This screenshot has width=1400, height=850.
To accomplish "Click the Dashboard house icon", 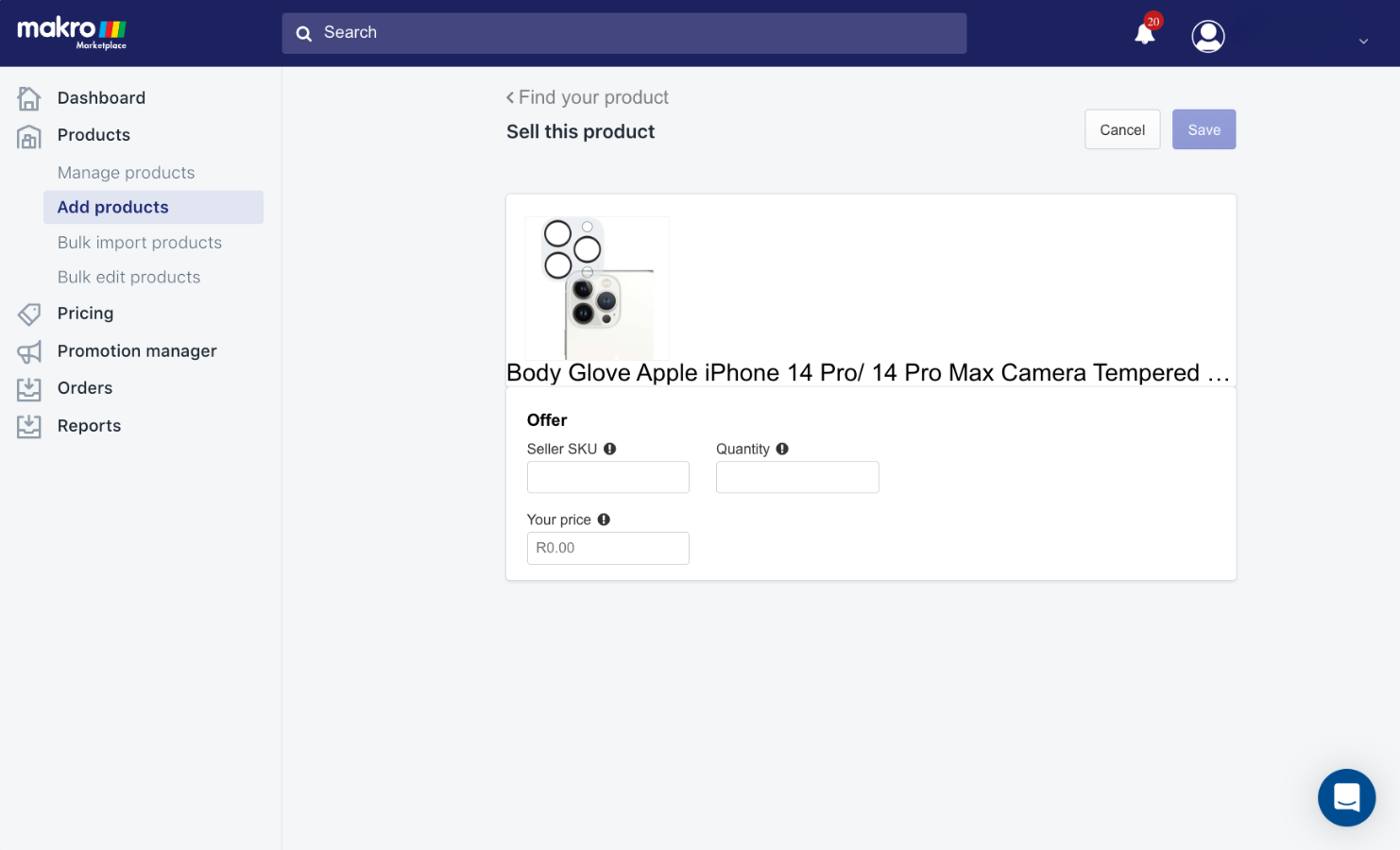I will (29, 98).
